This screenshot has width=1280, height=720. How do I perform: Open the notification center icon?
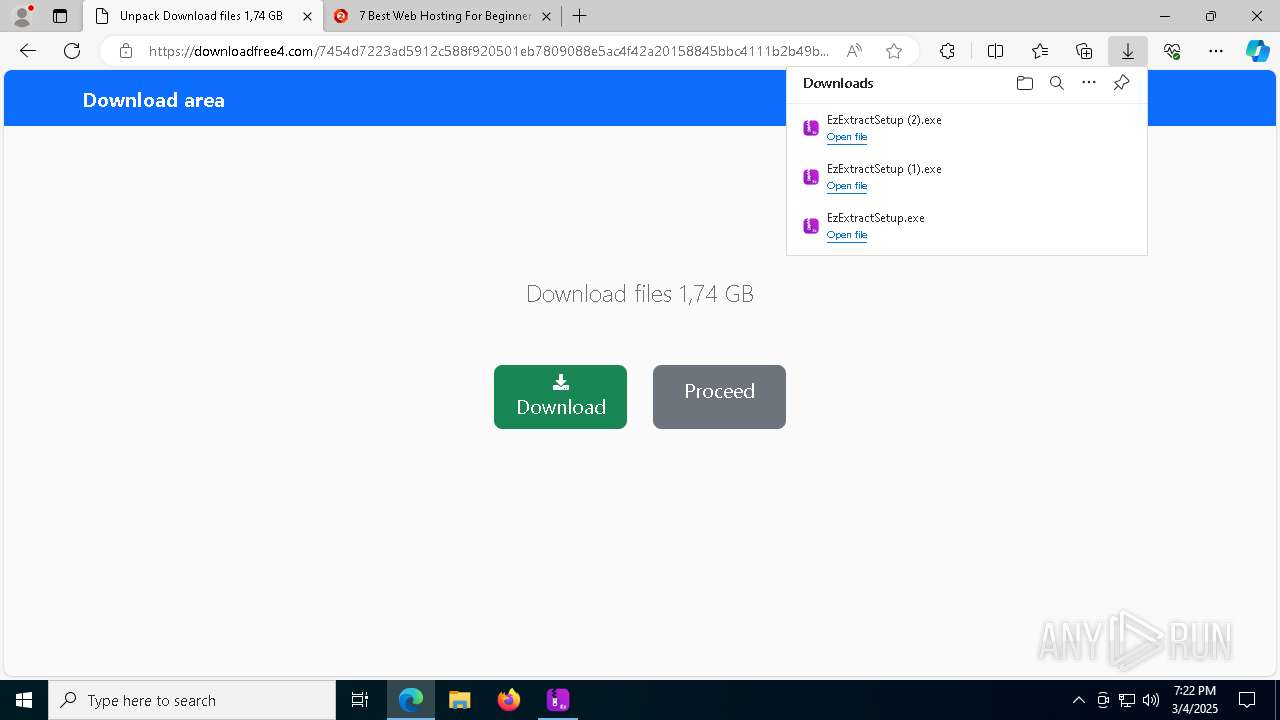click(1247, 700)
